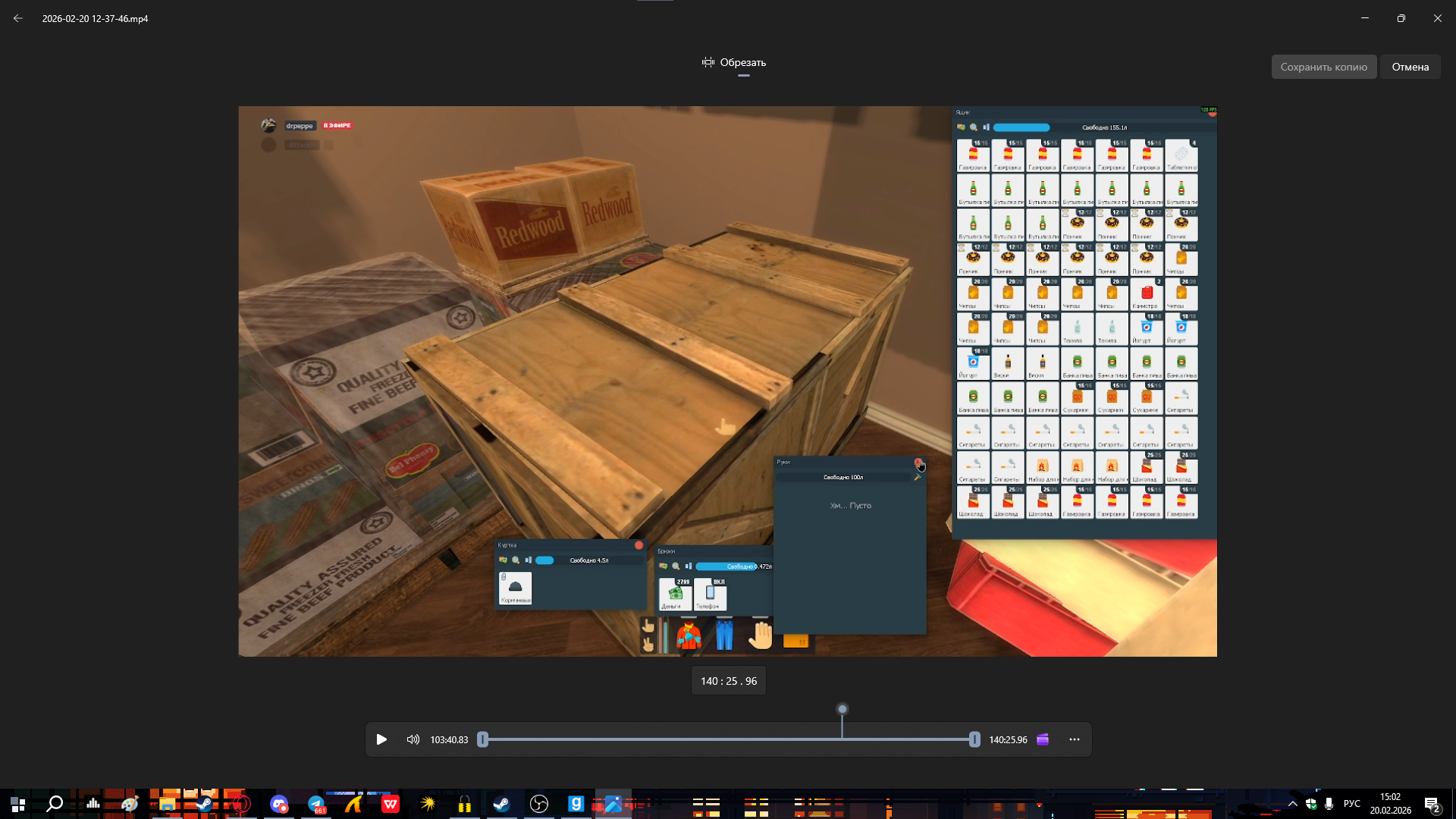Switch the РУС input language

pyautogui.click(x=1351, y=804)
